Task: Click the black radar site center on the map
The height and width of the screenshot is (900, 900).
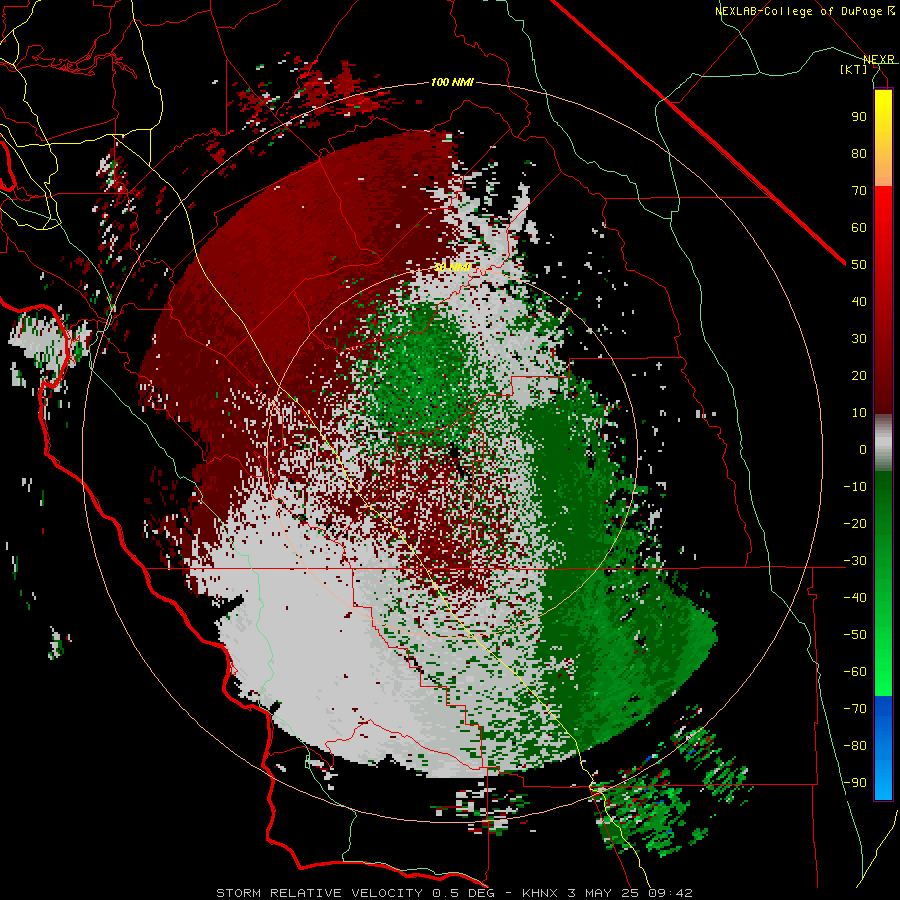Action: (x=454, y=452)
